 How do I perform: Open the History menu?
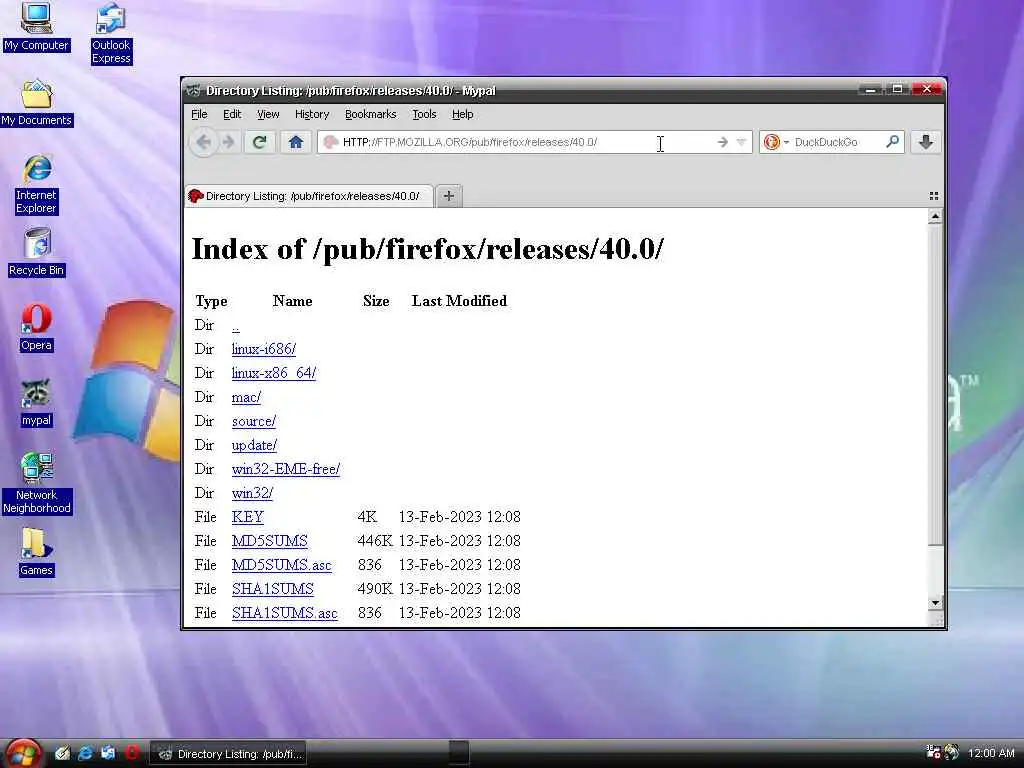point(312,114)
